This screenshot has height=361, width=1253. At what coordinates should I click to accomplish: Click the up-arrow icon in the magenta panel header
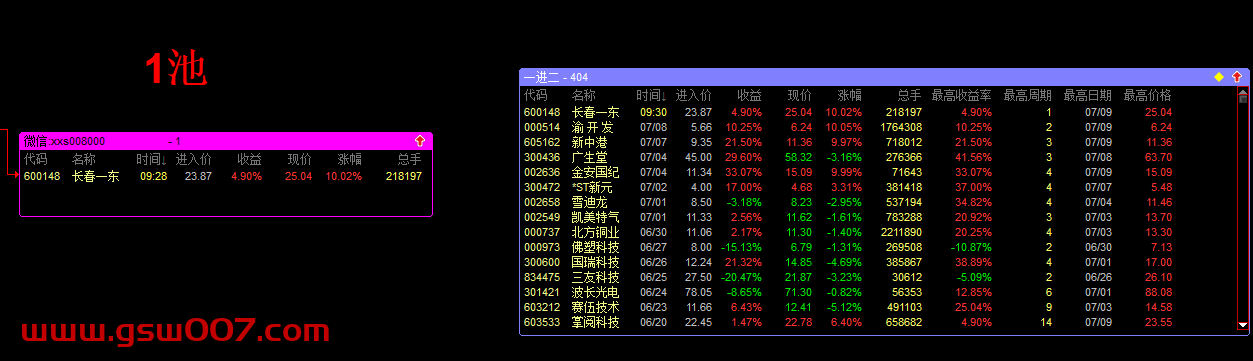tap(420, 142)
